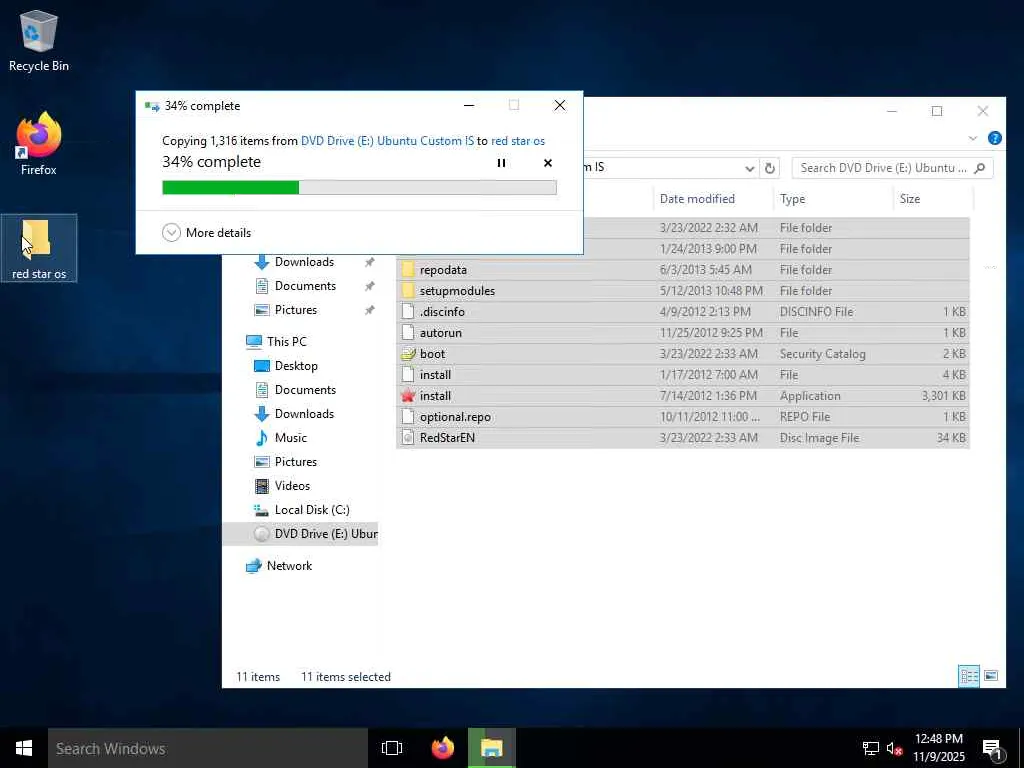
Task: Open the DVD Drive (E:) source link
Action: [387, 140]
